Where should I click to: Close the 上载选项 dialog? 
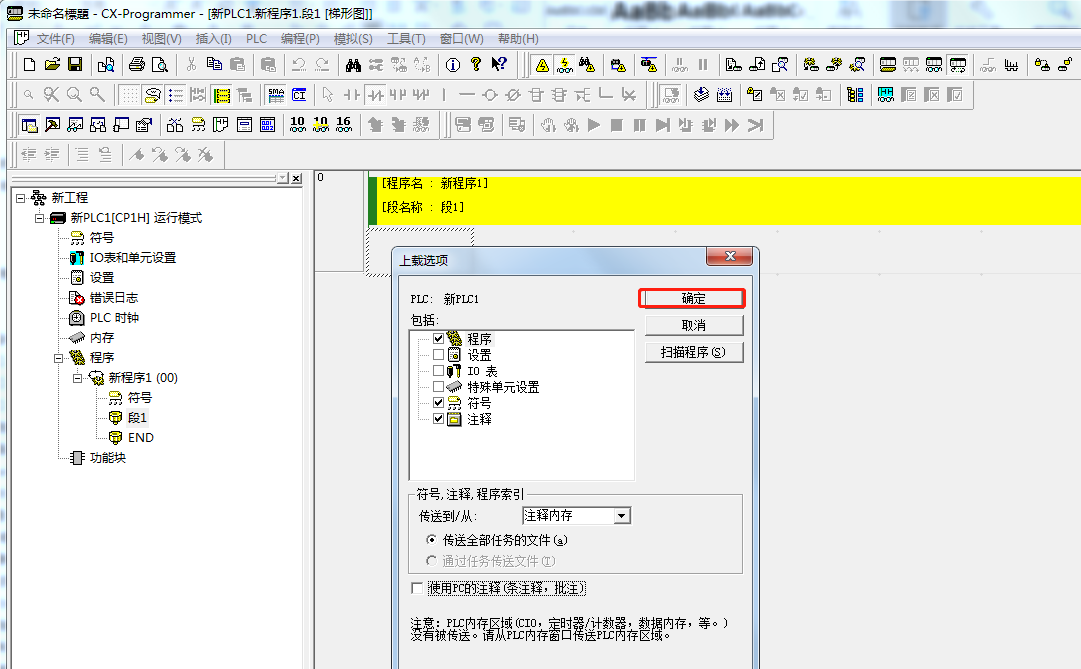(x=731, y=256)
